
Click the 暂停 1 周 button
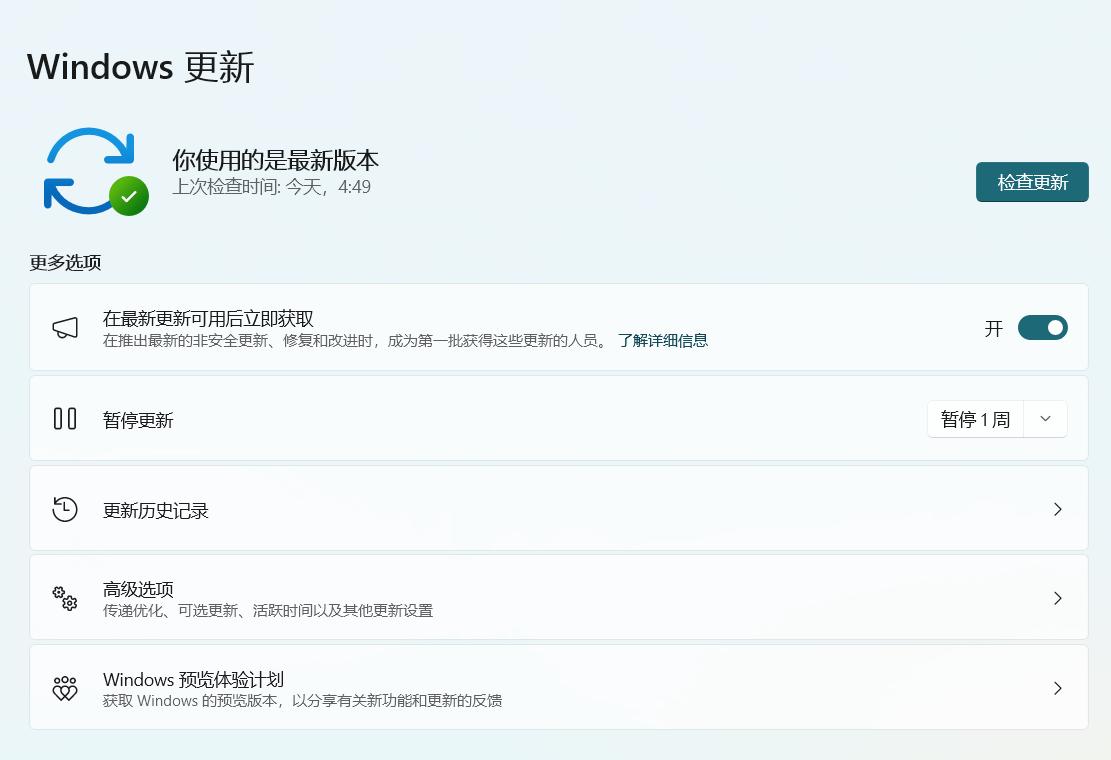(976, 419)
